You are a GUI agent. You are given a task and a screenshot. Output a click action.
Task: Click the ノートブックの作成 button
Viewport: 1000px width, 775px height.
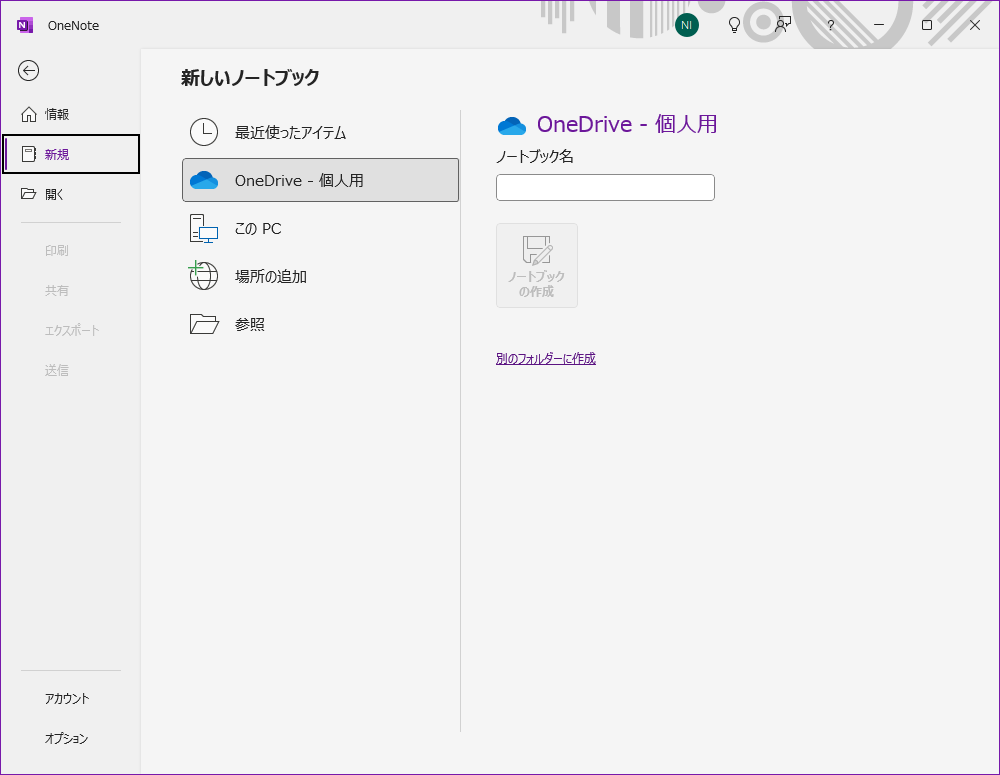tap(537, 265)
